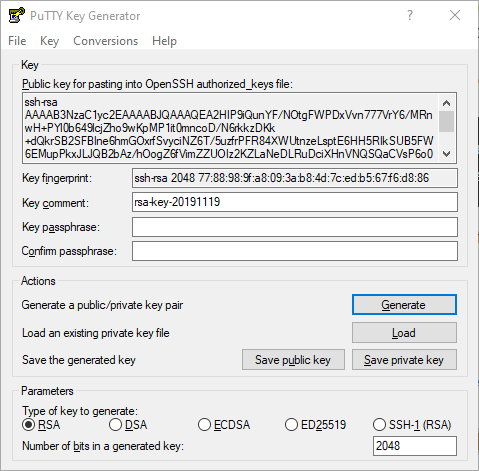Click the 'ssh-rsa' first line of public key
Screen dimensions: 479x471
click(41, 102)
